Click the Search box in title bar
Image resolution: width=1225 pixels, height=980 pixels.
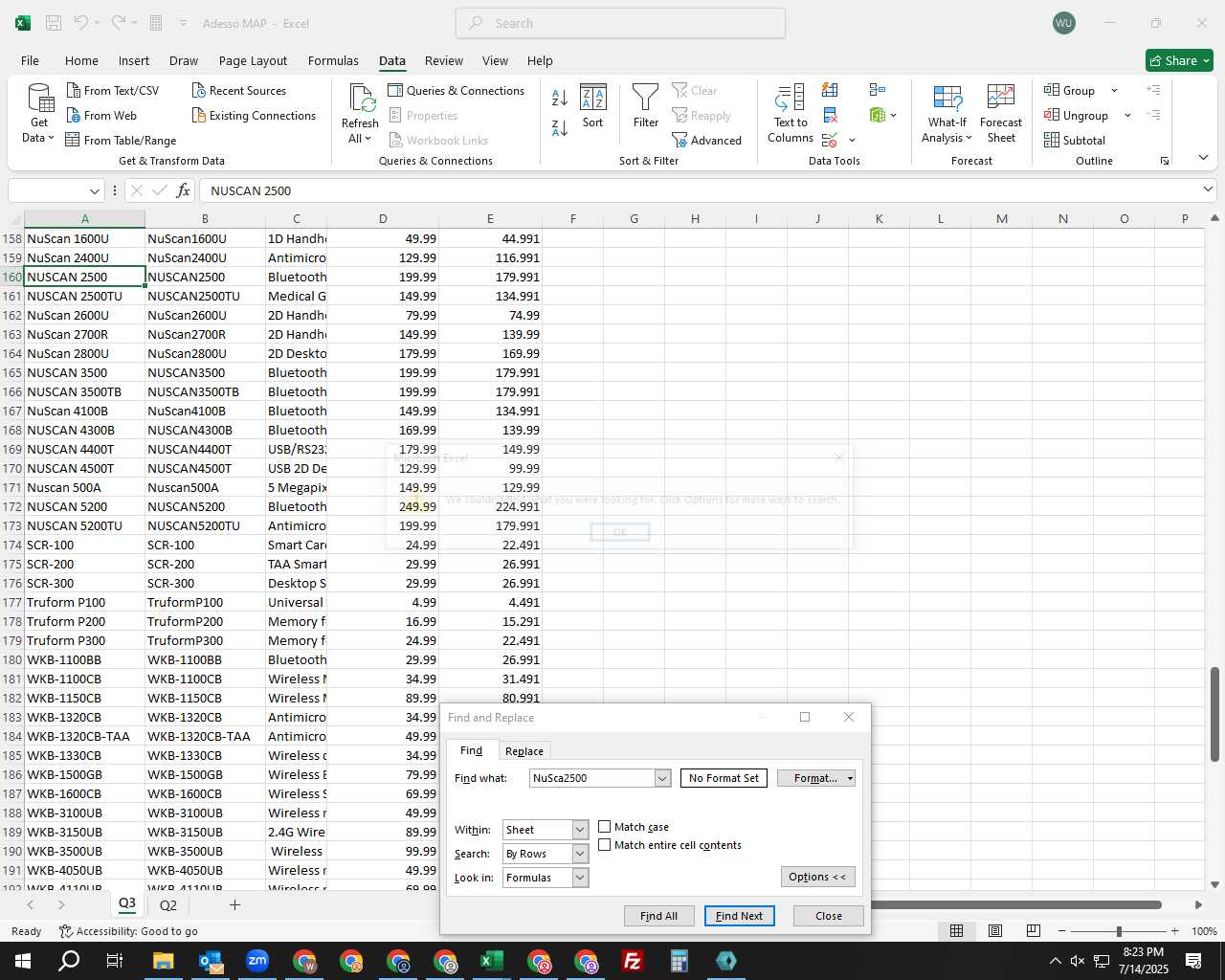click(620, 23)
